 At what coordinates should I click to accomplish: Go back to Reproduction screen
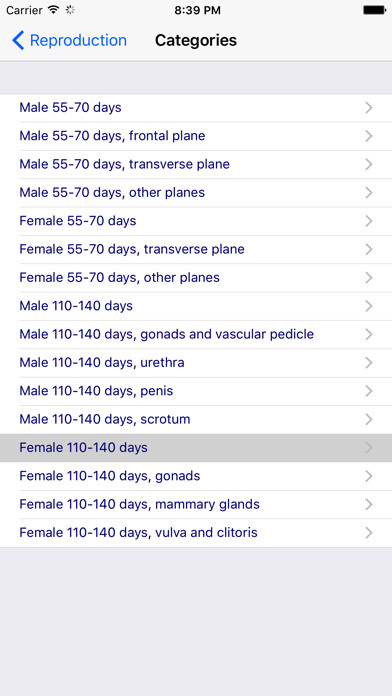point(69,40)
